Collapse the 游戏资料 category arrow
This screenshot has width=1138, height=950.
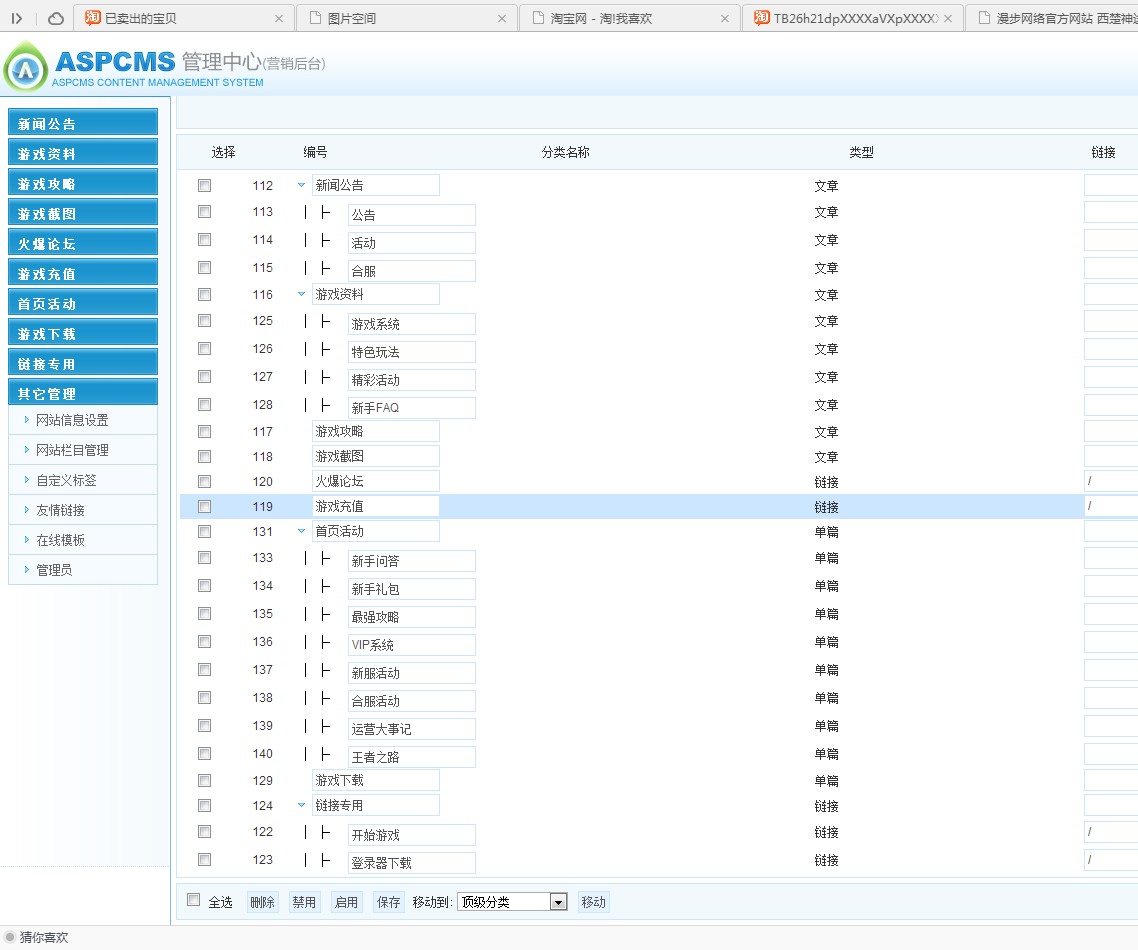301,294
